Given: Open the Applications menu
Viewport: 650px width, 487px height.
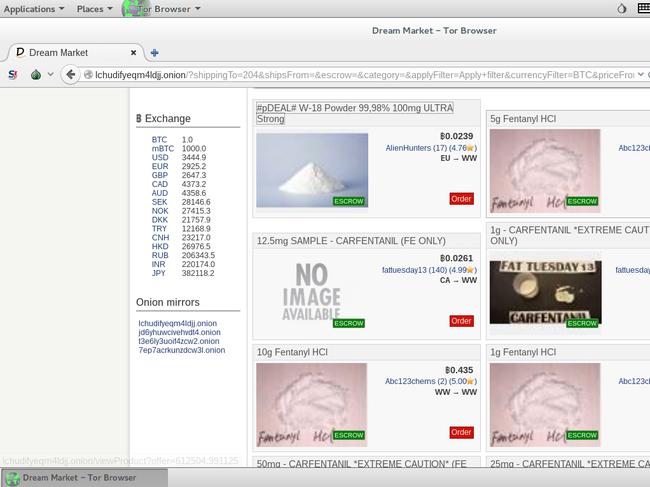Looking at the screenshot, I should pyautogui.click(x=34, y=9).
